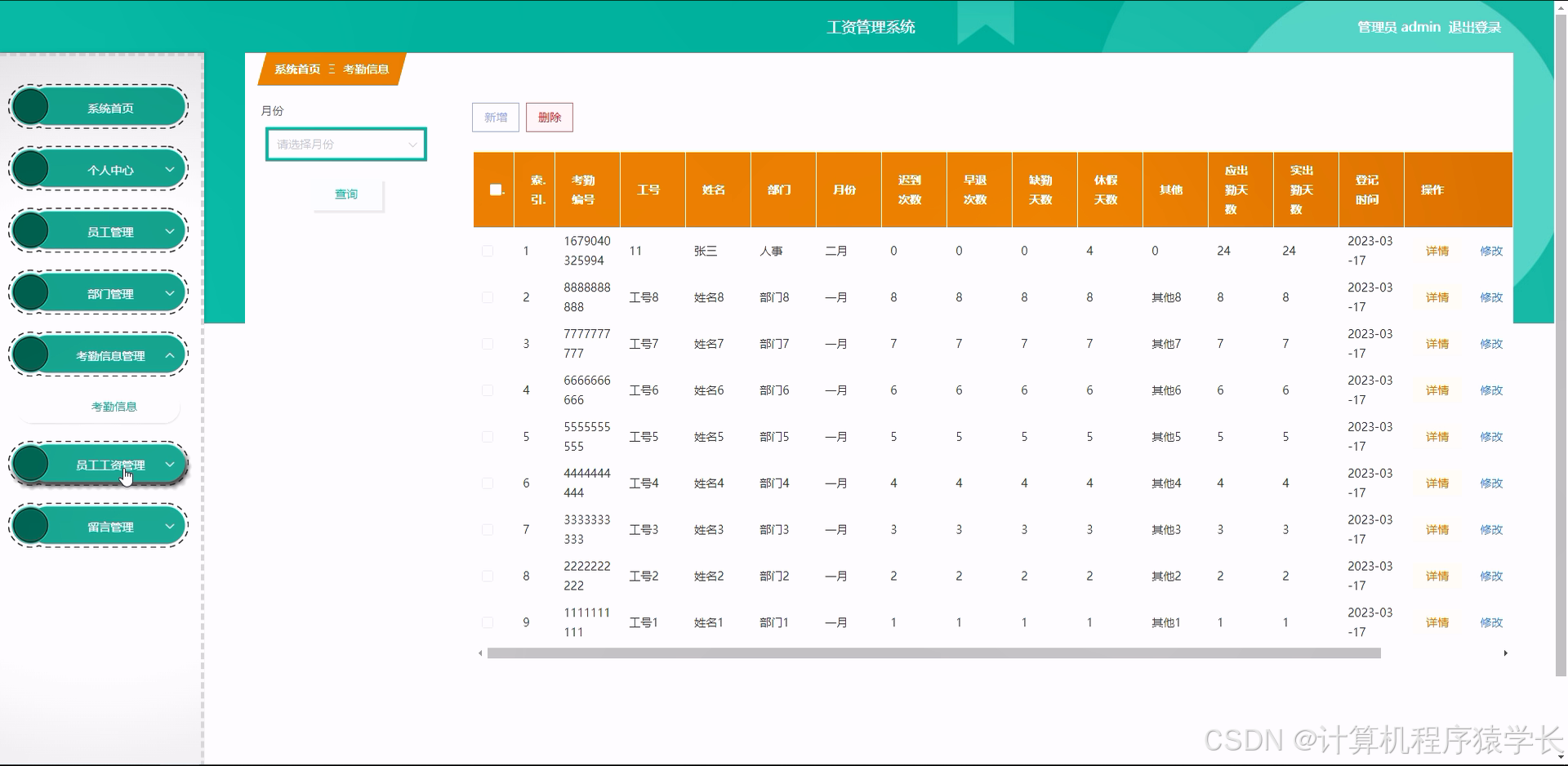Expand 员工工资管理 using its chevron
This screenshot has width=1568, height=766.
(170, 465)
